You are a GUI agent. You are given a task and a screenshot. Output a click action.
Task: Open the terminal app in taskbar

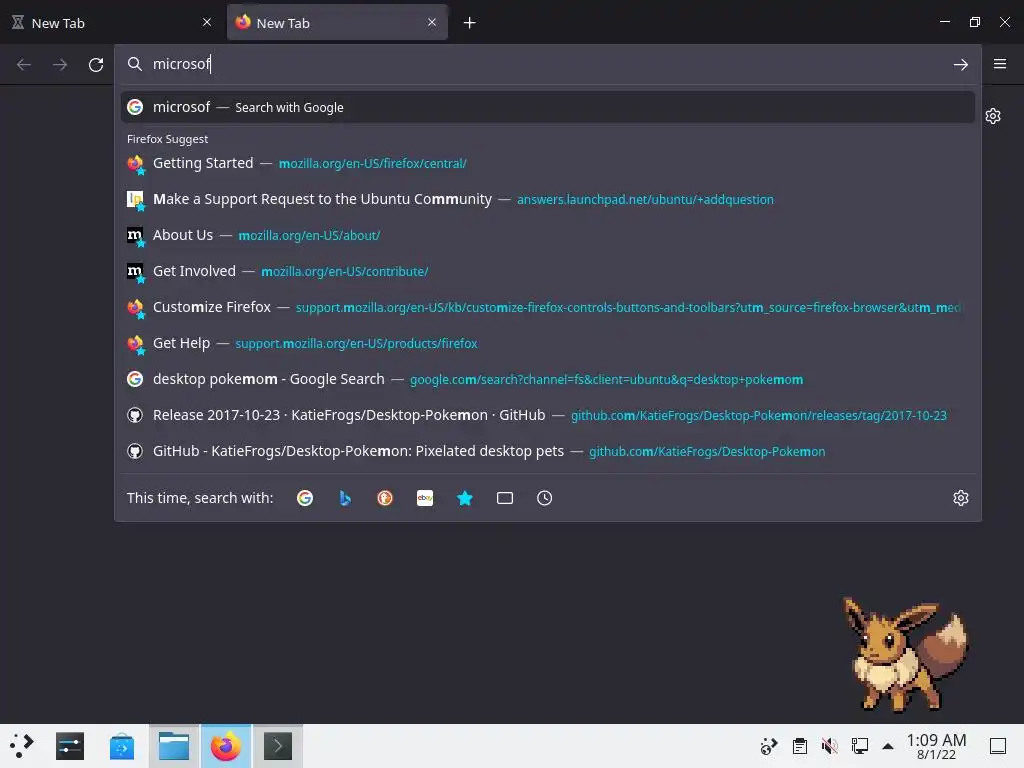[x=278, y=746]
